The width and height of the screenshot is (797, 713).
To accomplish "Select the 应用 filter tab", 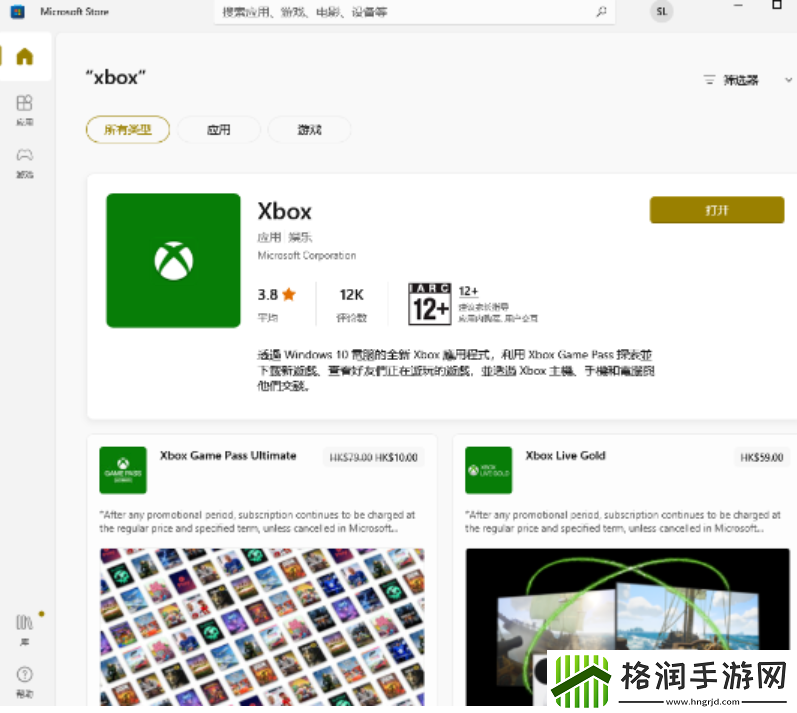I will coord(219,129).
